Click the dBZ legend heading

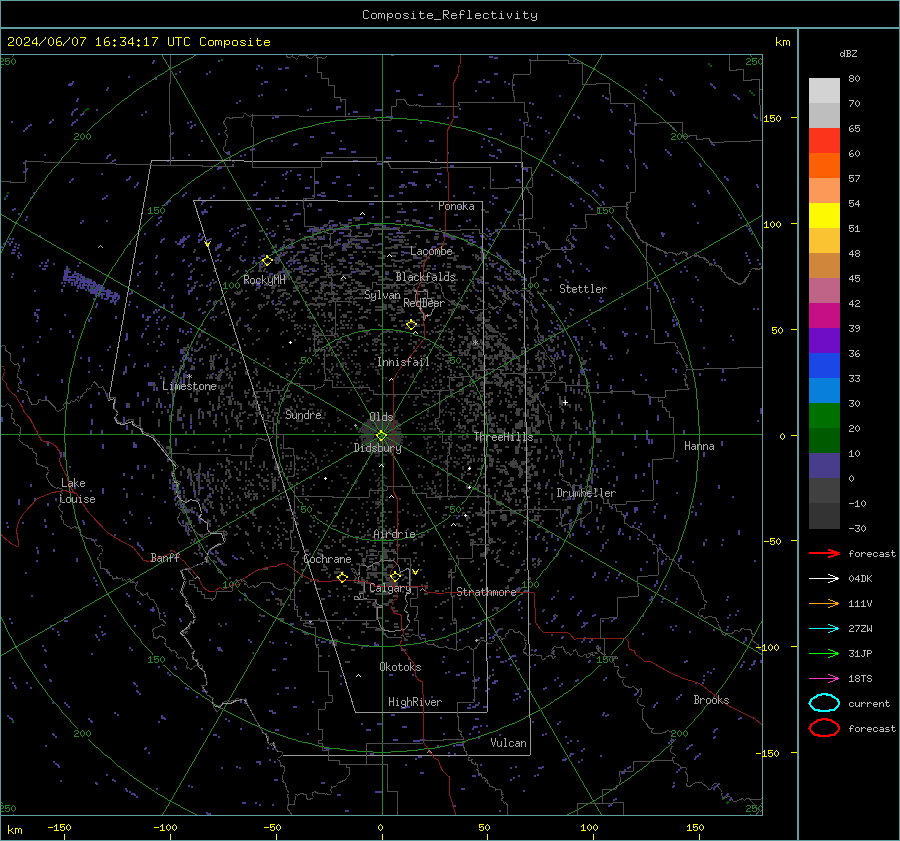[848, 53]
